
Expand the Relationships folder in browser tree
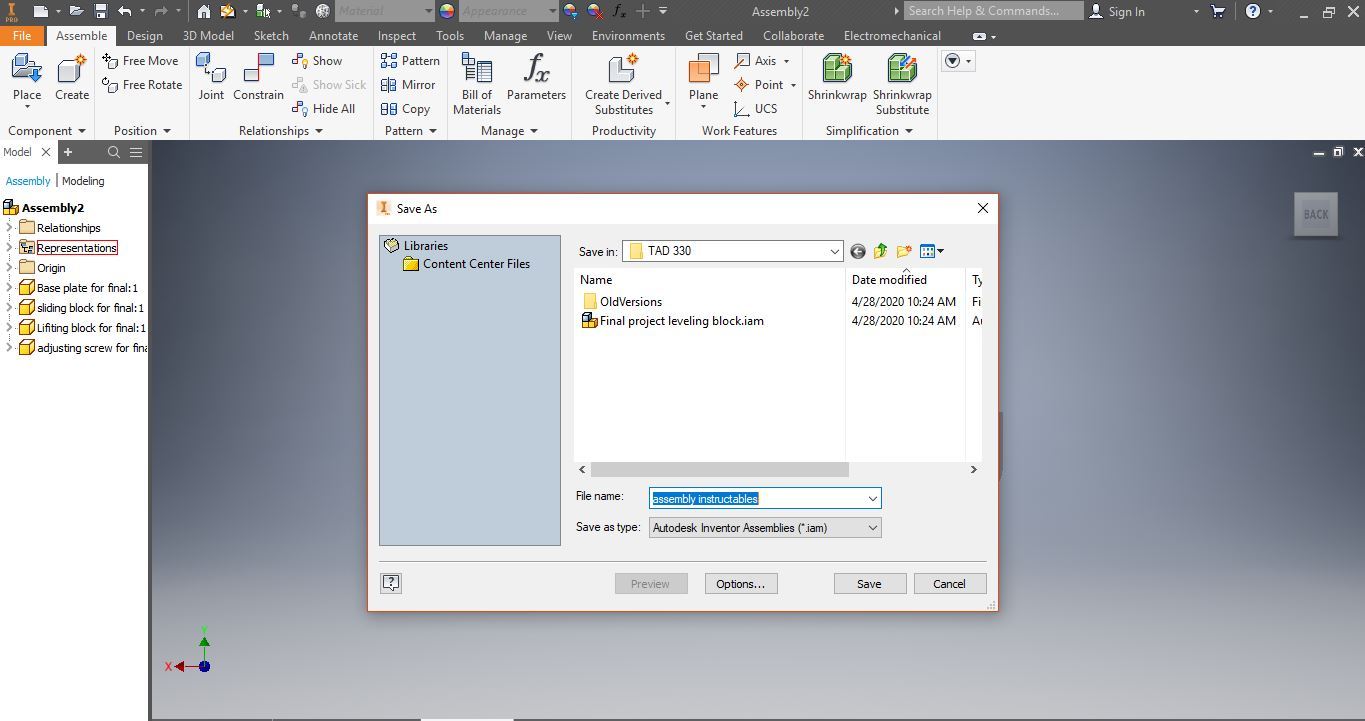(x=9, y=228)
